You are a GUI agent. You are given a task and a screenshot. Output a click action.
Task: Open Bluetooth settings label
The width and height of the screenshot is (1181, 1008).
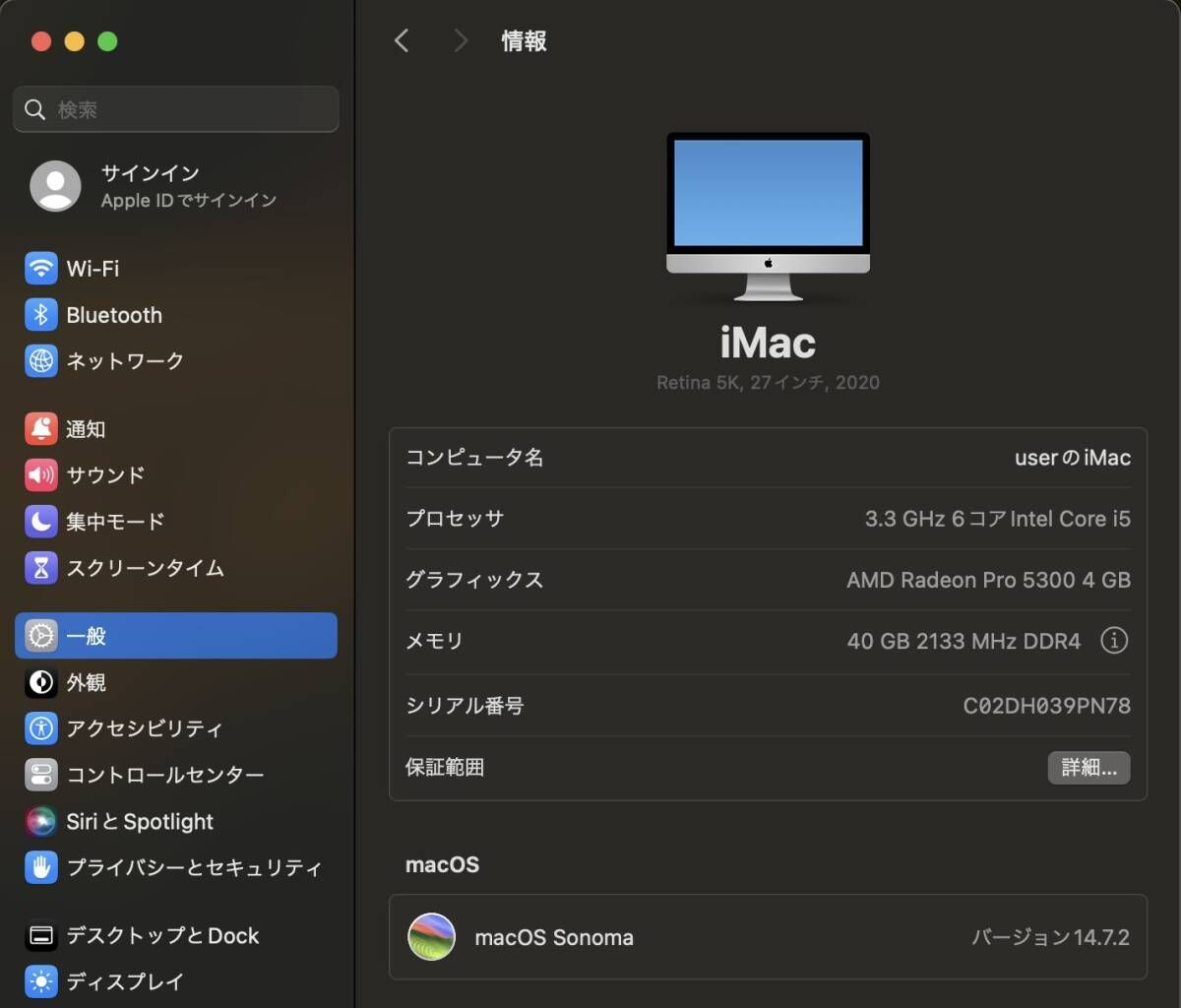click(114, 315)
